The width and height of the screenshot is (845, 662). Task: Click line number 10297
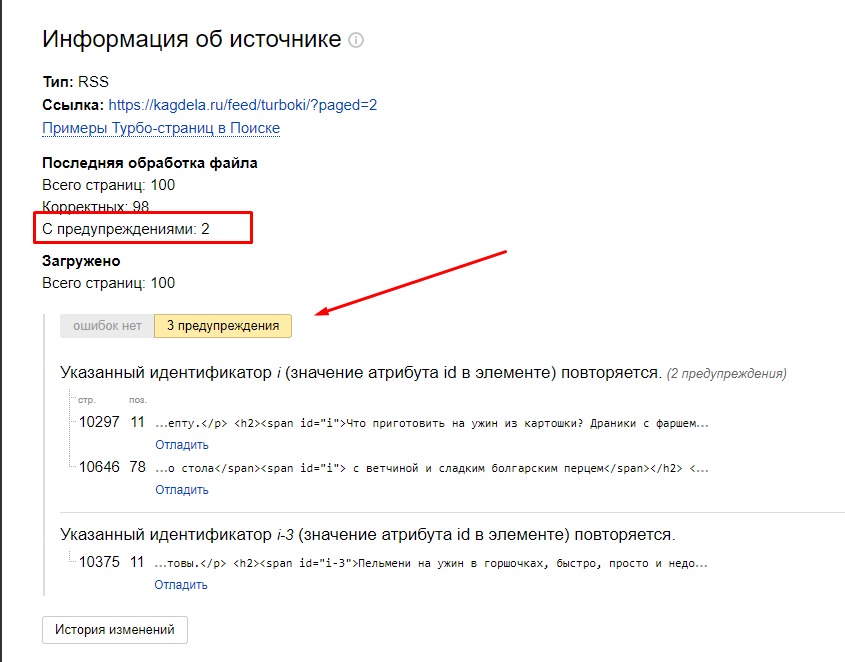[x=99, y=422]
